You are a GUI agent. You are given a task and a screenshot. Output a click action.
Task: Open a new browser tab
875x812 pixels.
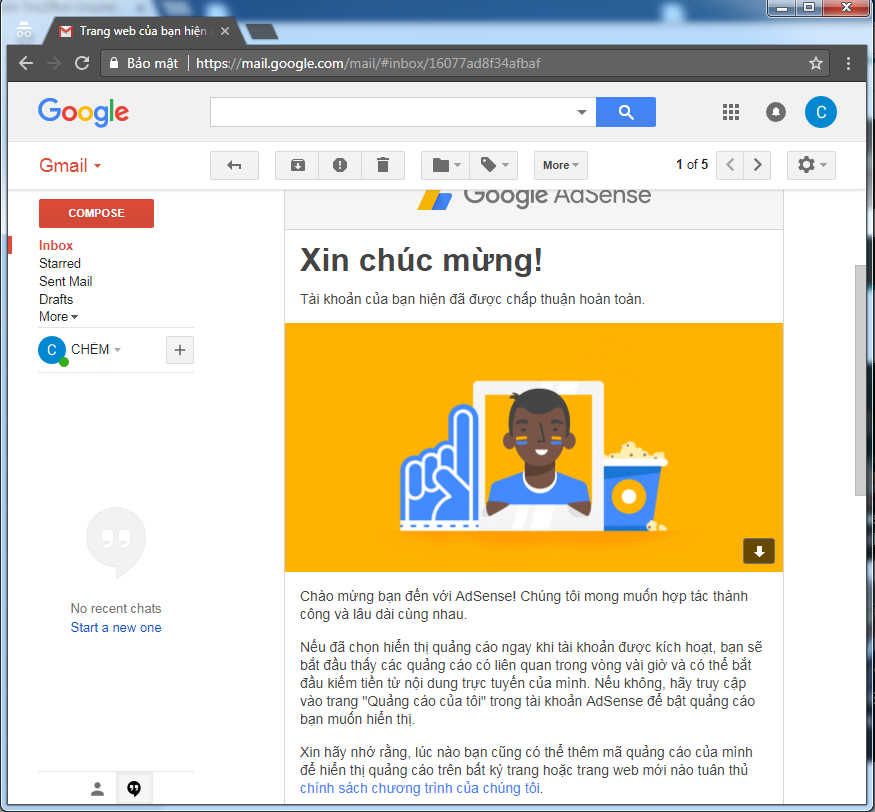coord(261,31)
